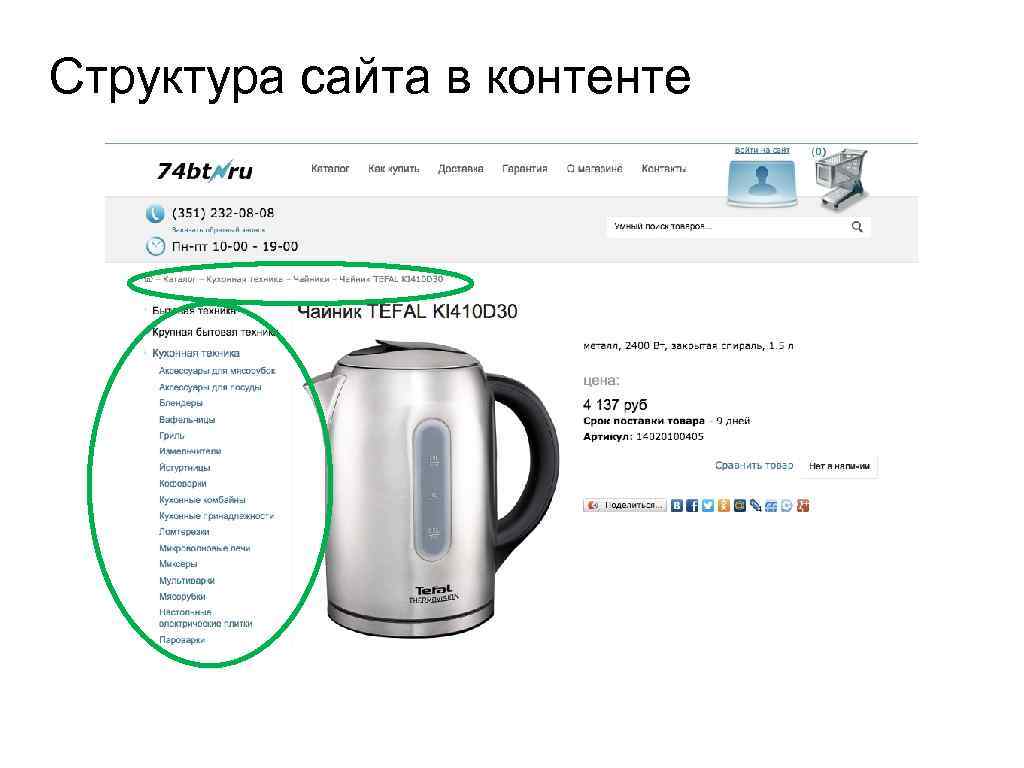Share via the VK icon
1024x768 pixels.
[677, 505]
